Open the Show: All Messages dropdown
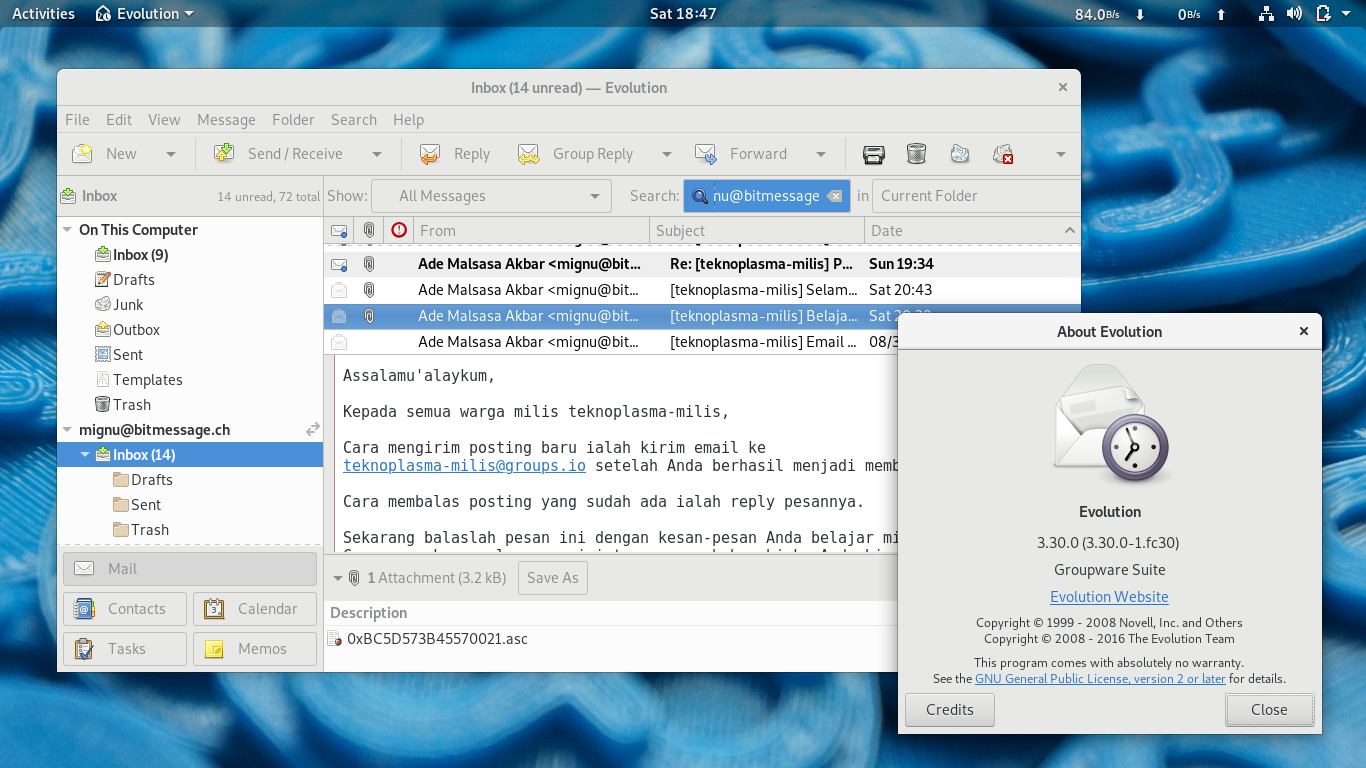Viewport: 1366px width, 768px height. pos(491,195)
